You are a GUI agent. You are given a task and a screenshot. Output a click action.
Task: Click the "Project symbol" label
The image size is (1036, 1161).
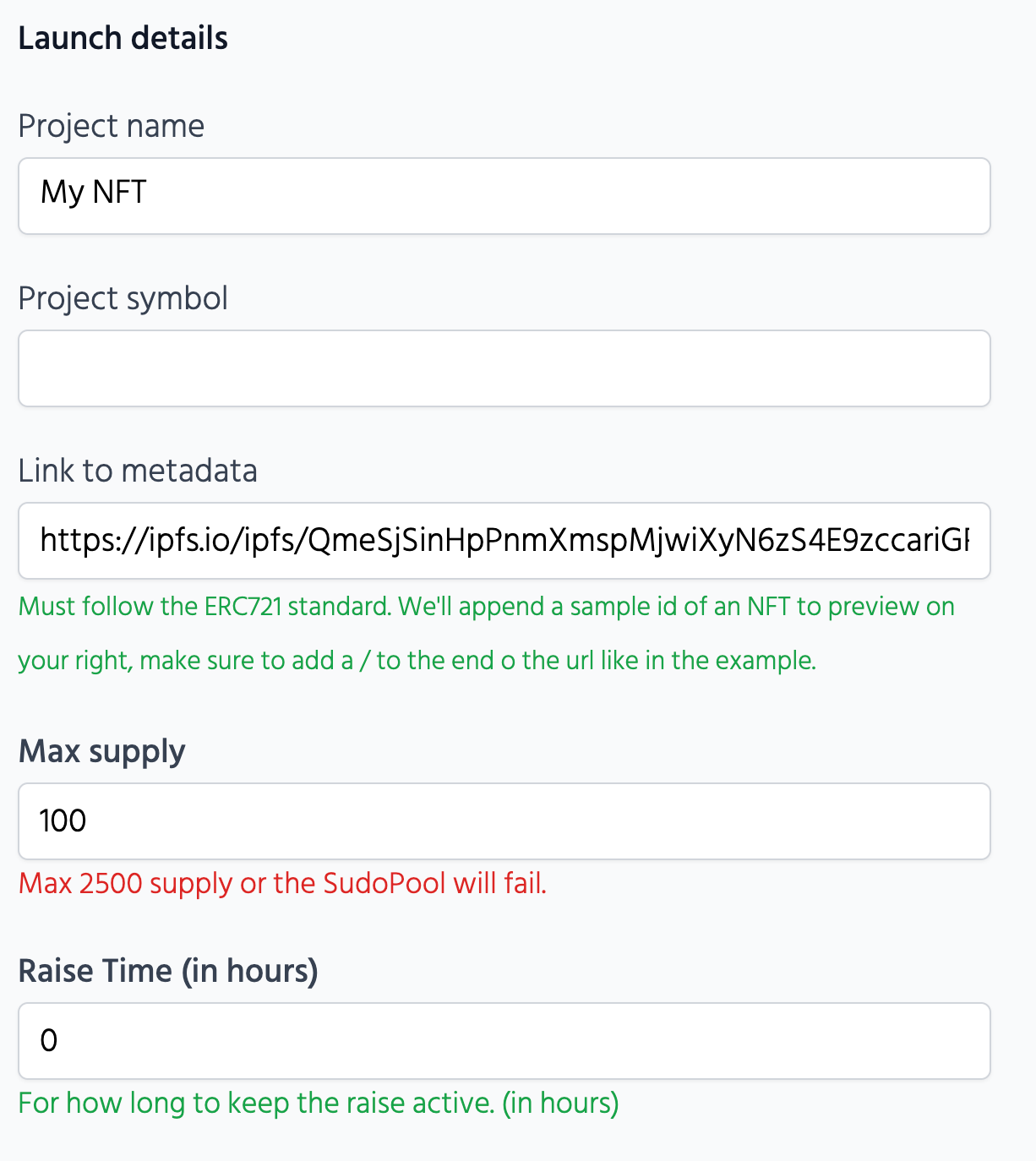[x=123, y=299]
